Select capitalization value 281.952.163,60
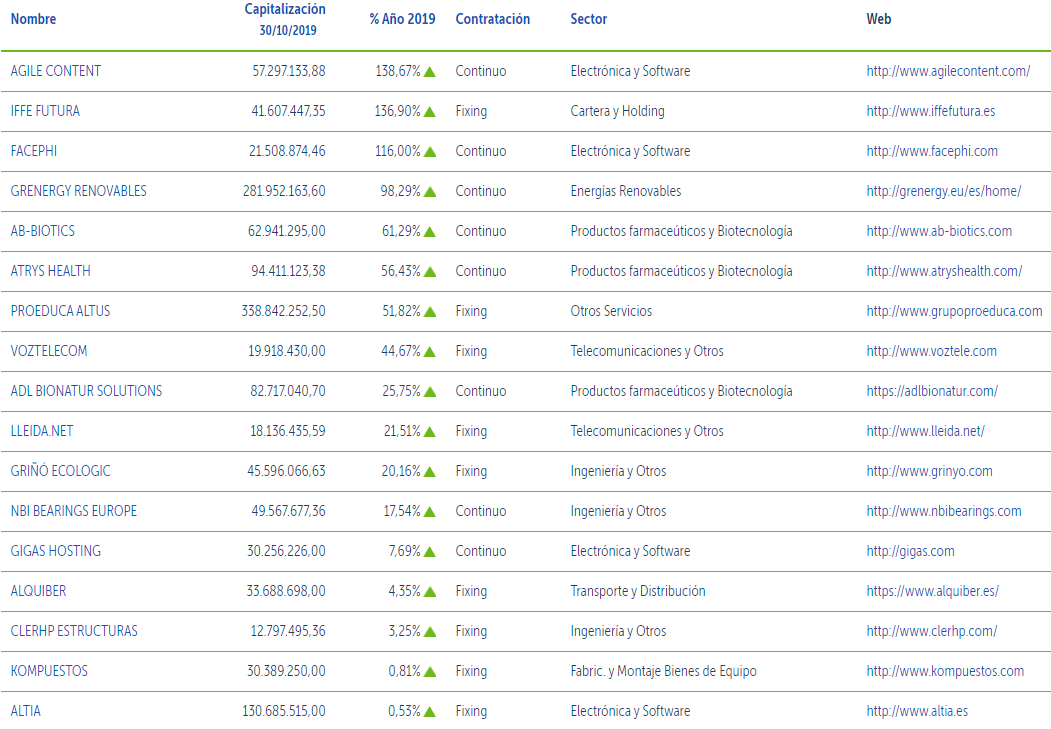This screenshot has height=729, width=1051. pos(284,191)
